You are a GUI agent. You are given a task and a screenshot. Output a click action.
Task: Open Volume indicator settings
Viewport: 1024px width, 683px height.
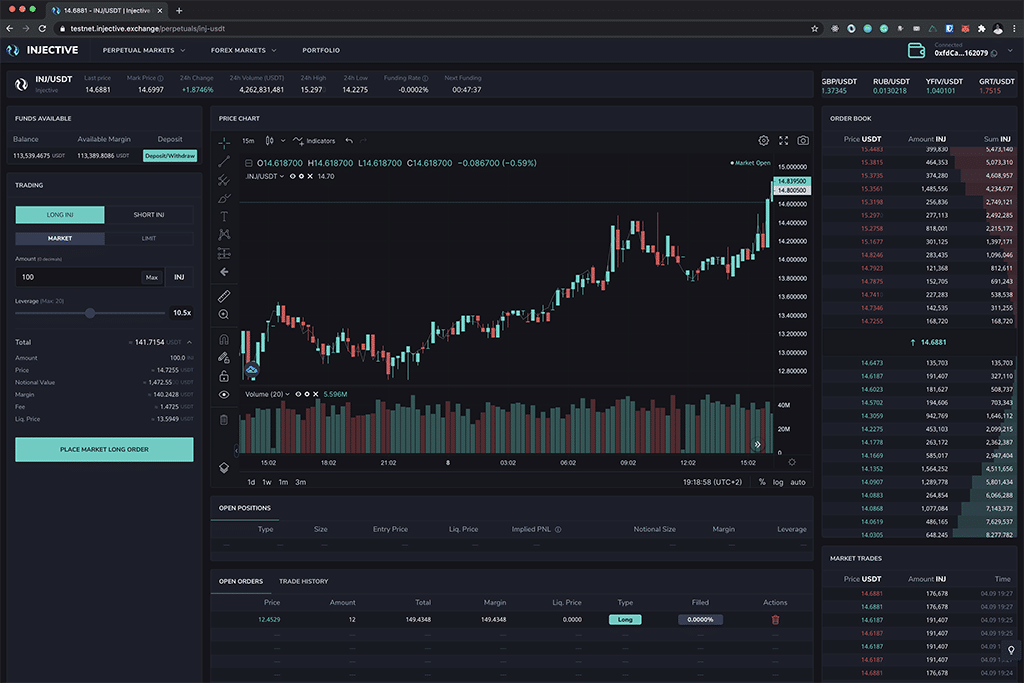[307, 394]
